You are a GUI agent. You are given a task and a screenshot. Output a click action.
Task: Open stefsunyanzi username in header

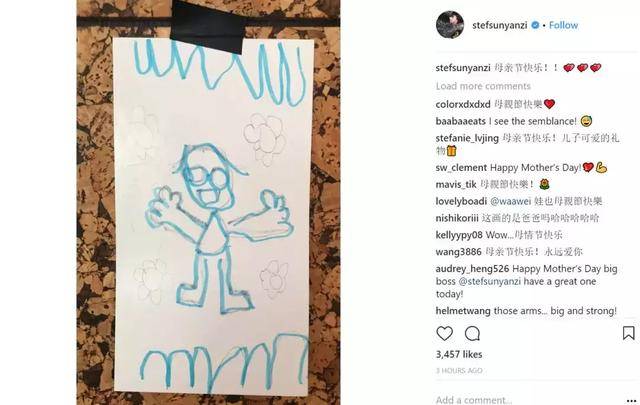(500, 25)
